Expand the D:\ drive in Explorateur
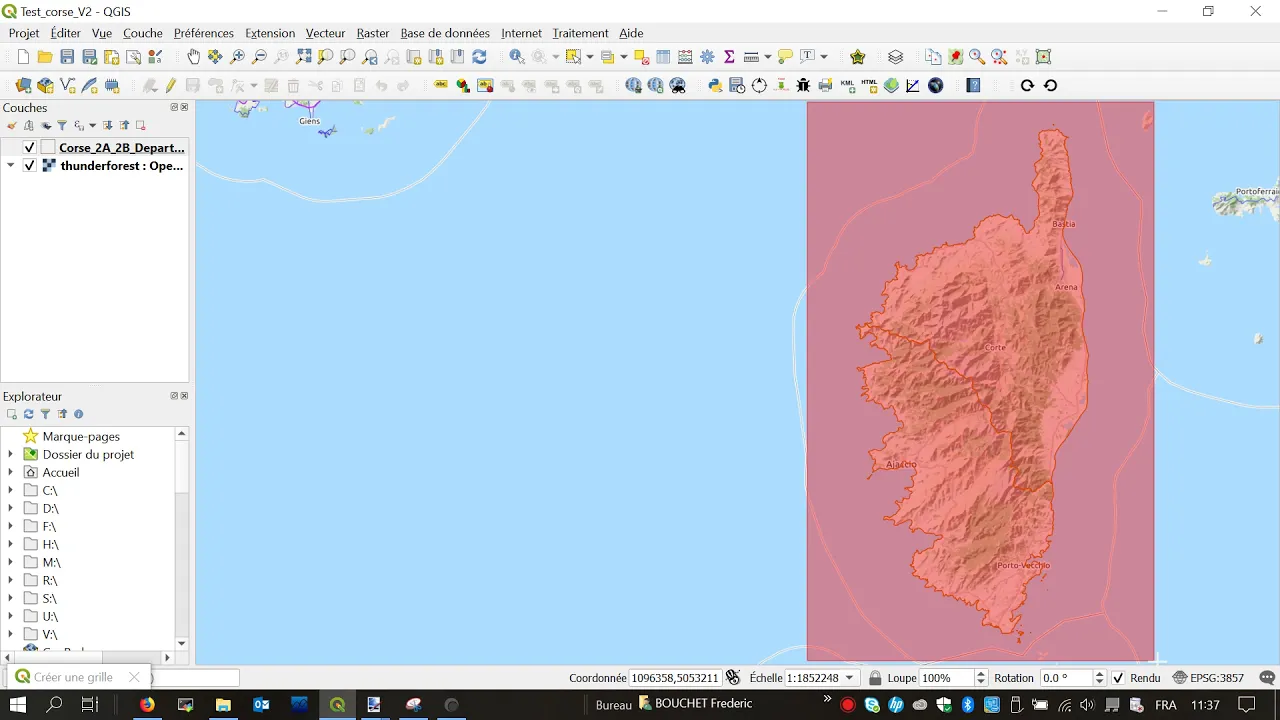The image size is (1280, 720). [x=10, y=508]
